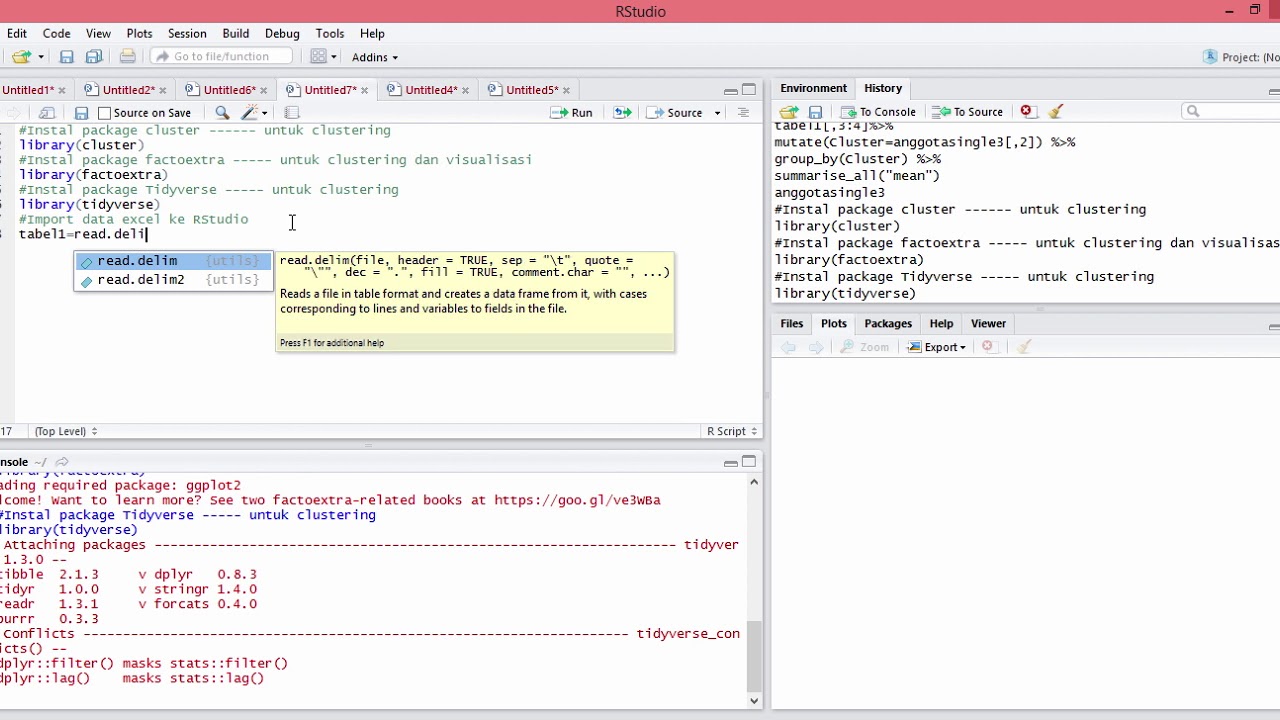Compile report notebook icon in the editor
This screenshot has height=720, width=1280.
[292, 113]
